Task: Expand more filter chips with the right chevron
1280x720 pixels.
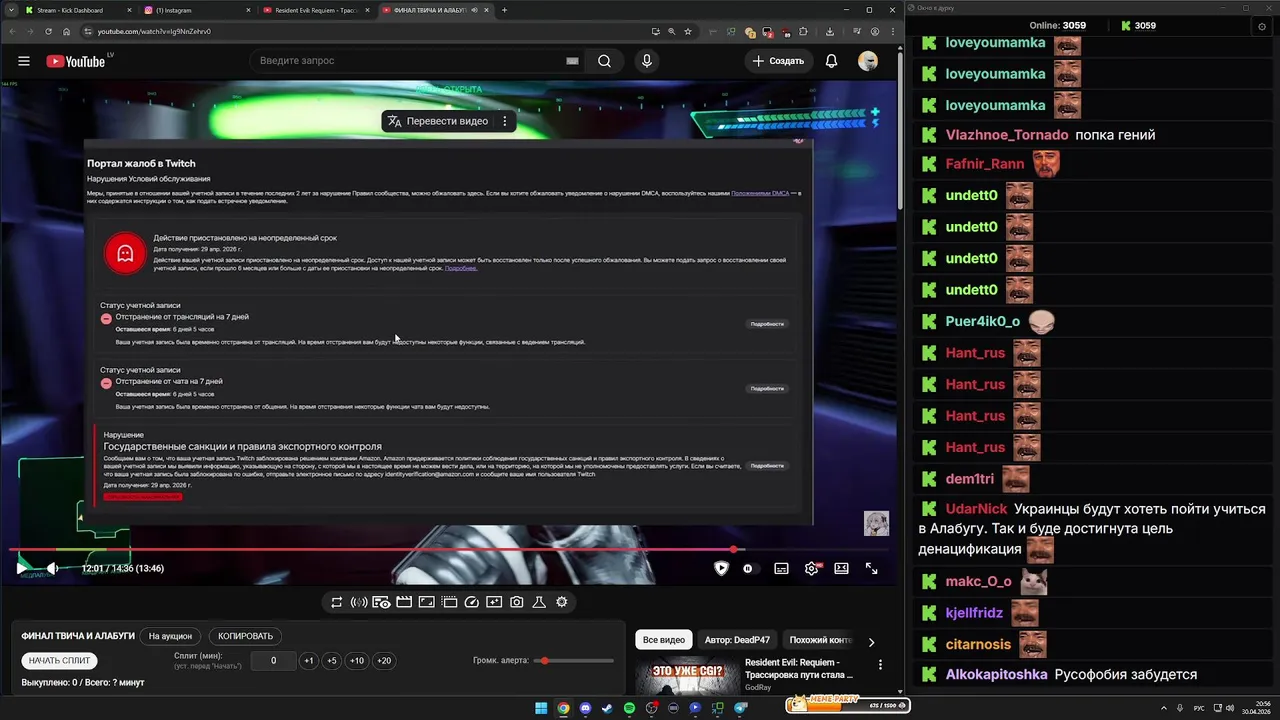Action: (x=871, y=642)
